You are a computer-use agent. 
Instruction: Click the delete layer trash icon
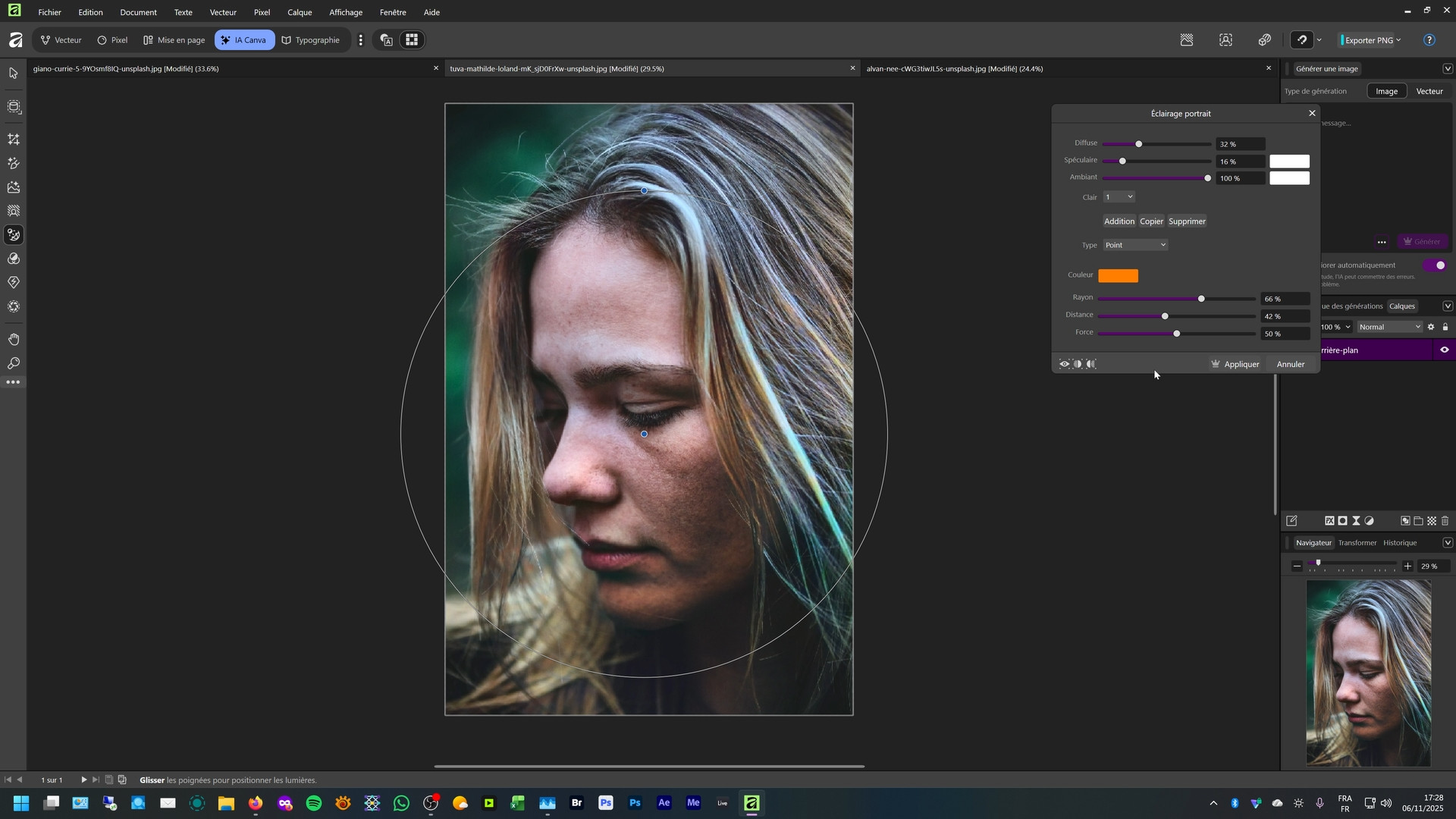(1445, 521)
